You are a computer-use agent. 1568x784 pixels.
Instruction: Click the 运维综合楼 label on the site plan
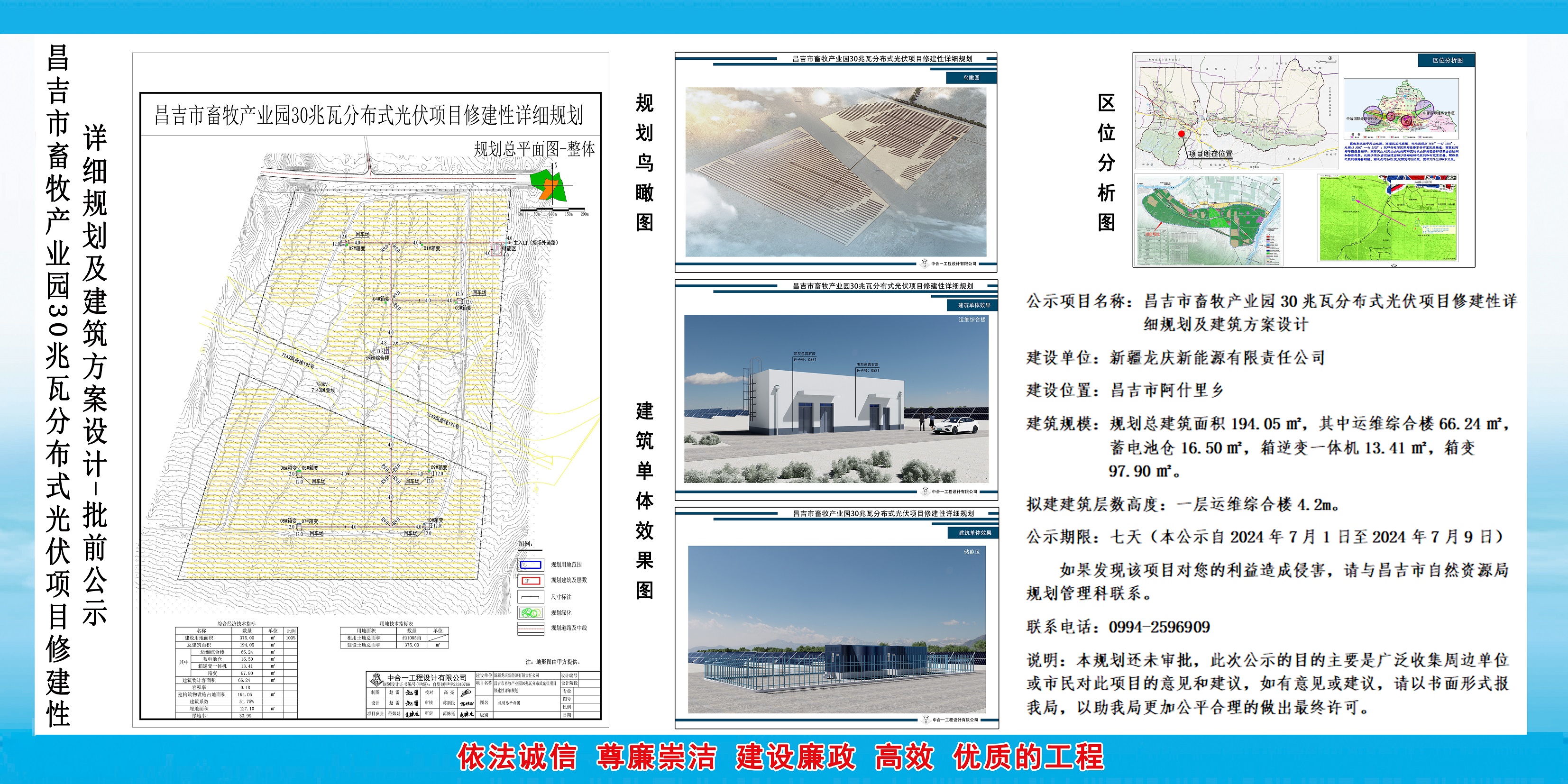click(377, 358)
